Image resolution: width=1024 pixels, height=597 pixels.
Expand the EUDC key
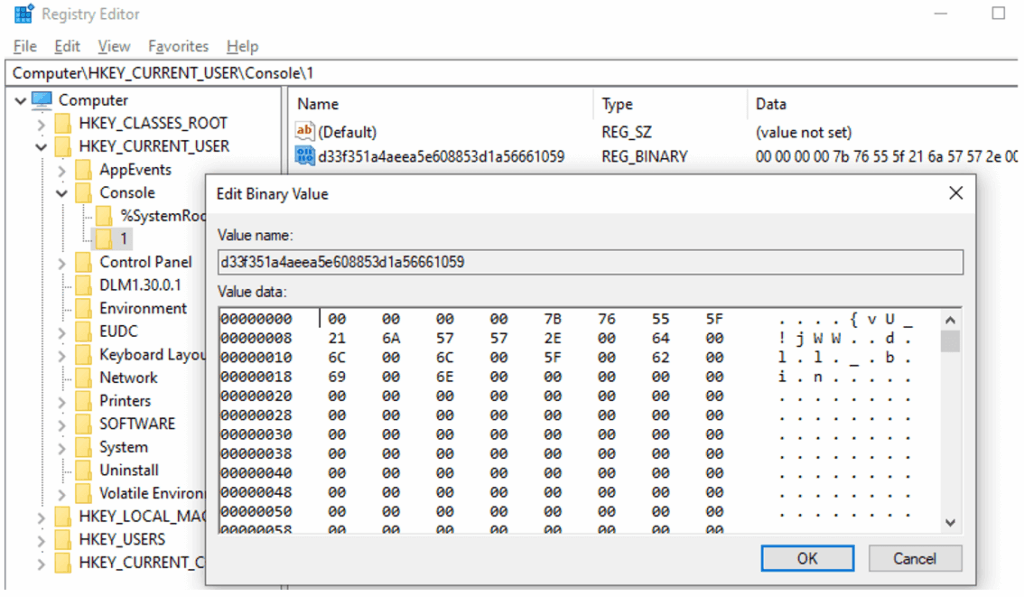61,332
